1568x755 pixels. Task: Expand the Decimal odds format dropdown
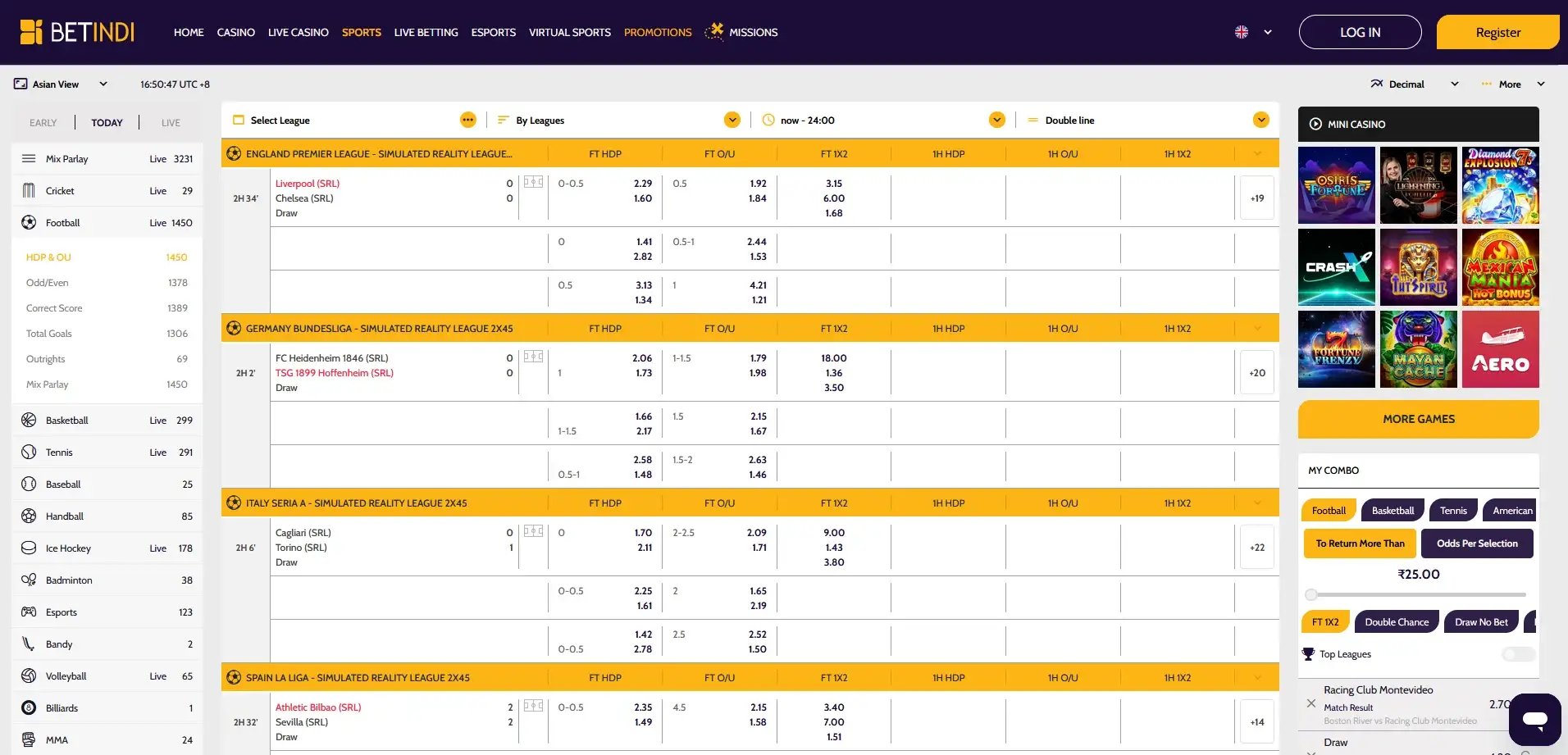(x=1454, y=84)
